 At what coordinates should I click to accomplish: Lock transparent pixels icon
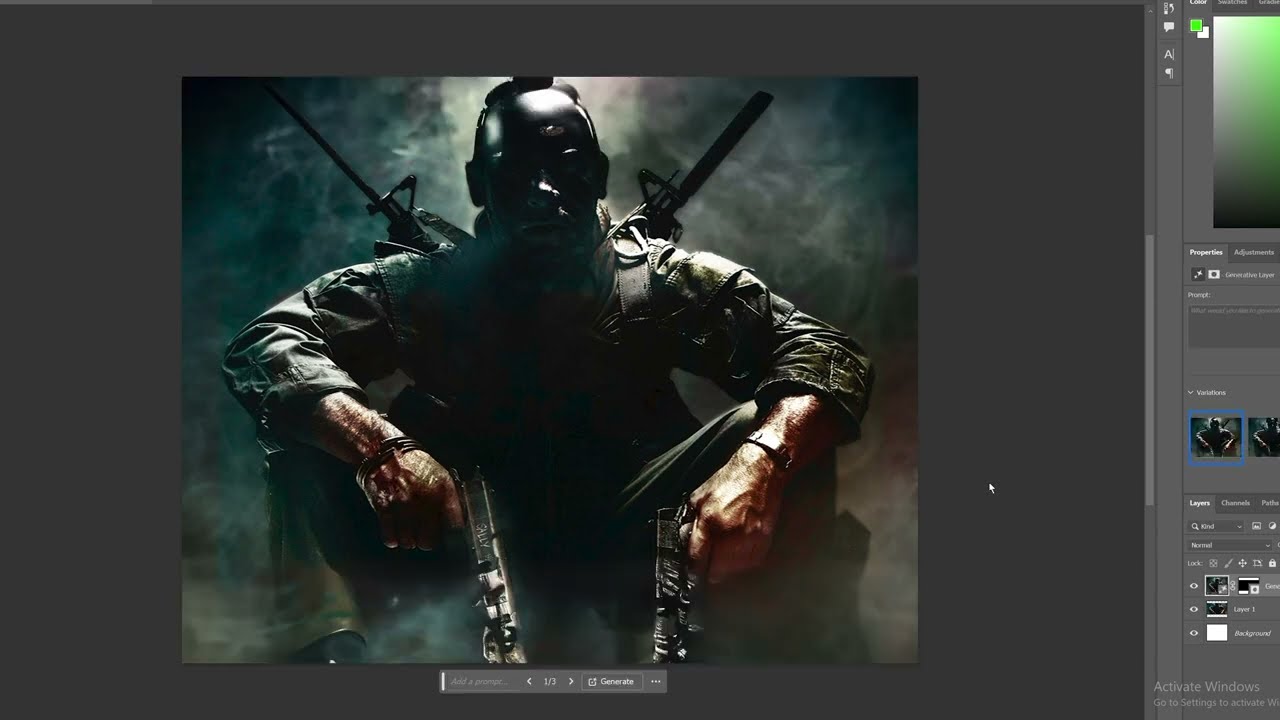[x=1214, y=564]
